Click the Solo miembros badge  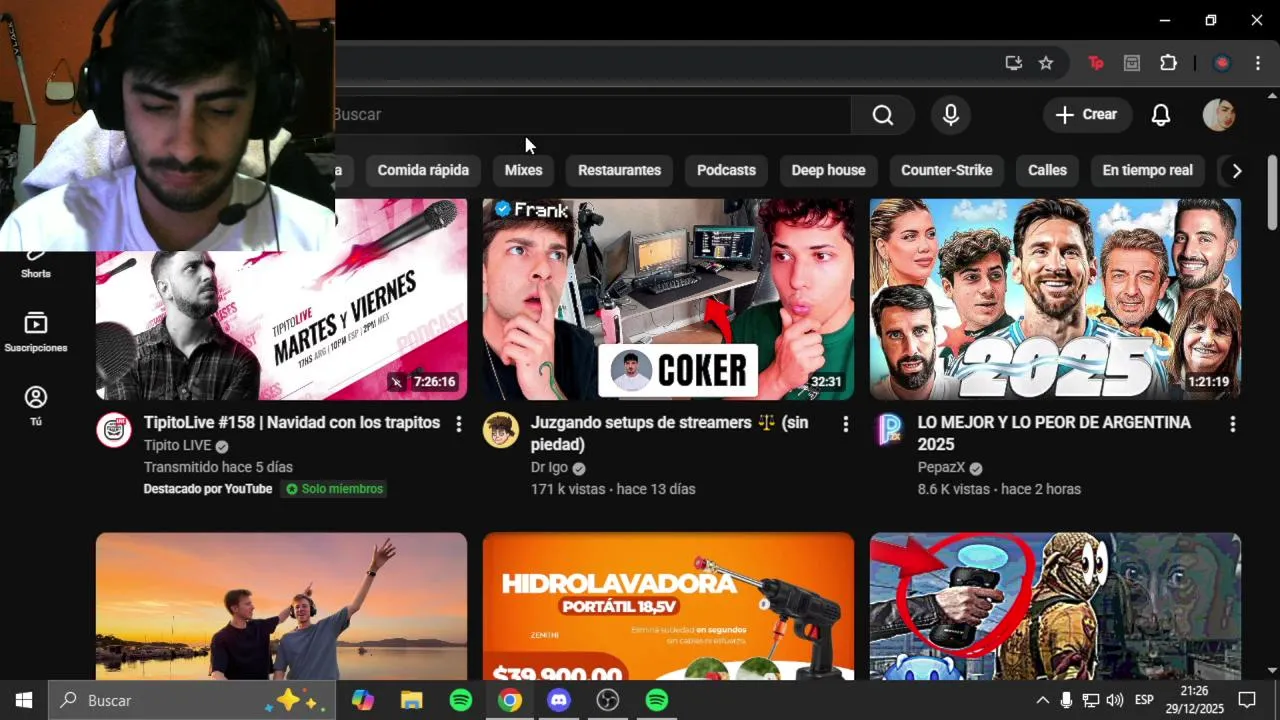(334, 489)
